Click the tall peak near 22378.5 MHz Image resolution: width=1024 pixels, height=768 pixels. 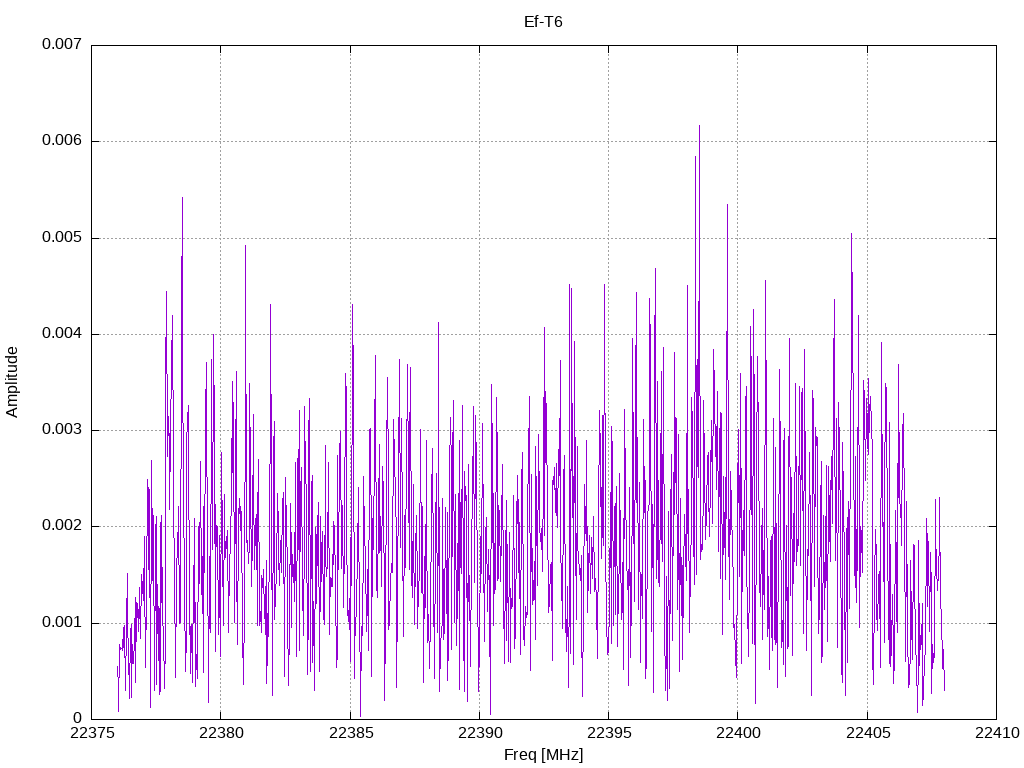[x=182, y=199]
